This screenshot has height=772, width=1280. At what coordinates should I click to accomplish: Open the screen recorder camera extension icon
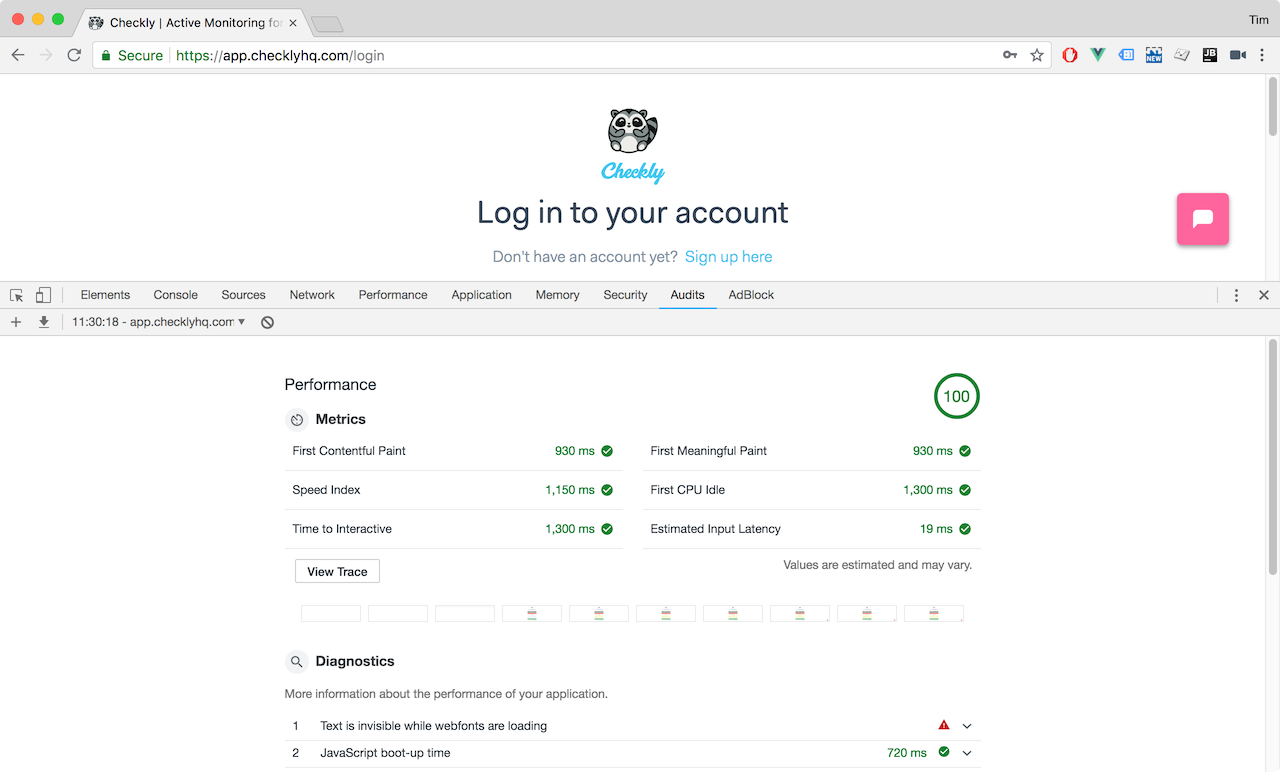[x=1237, y=55]
